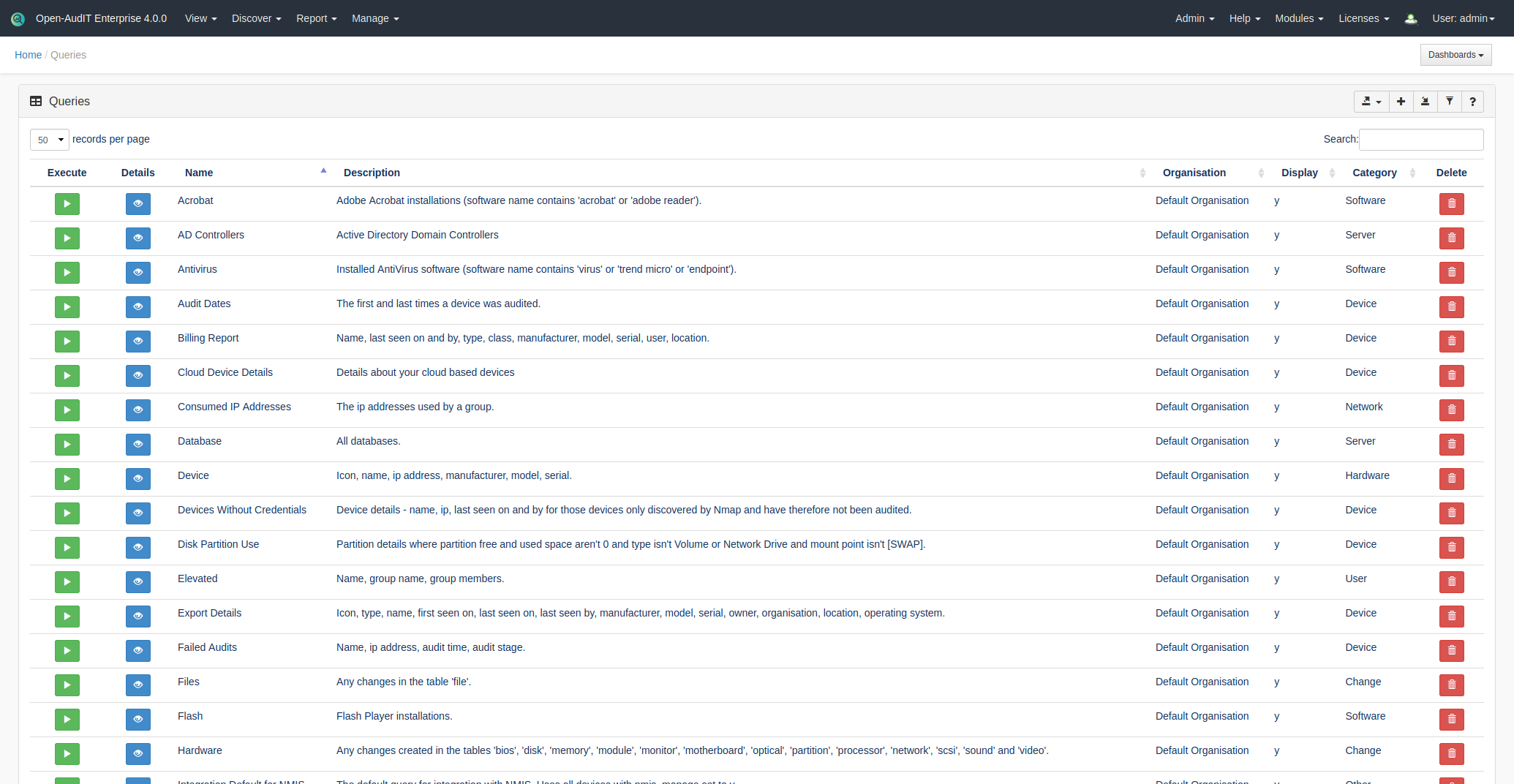This screenshot has width=1514, height=784.
Task: View details of the Audit Dates query
Action: click(138, 306)
